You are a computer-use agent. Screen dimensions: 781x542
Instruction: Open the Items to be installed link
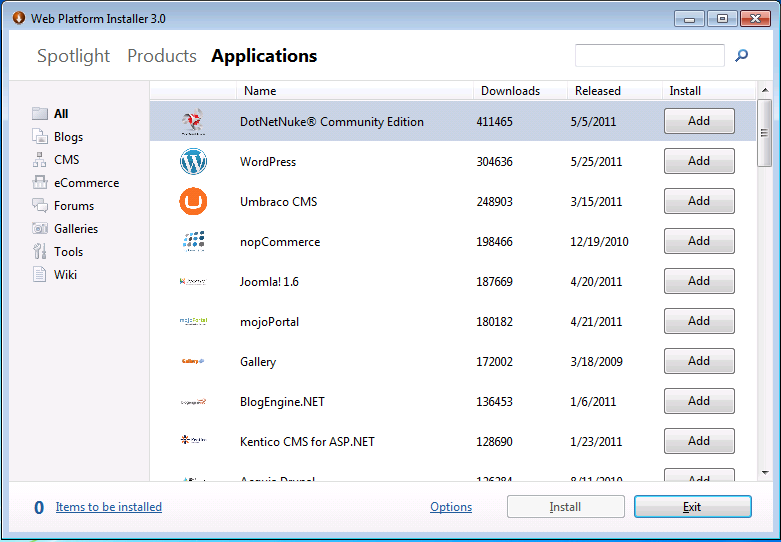click(109, 507)
